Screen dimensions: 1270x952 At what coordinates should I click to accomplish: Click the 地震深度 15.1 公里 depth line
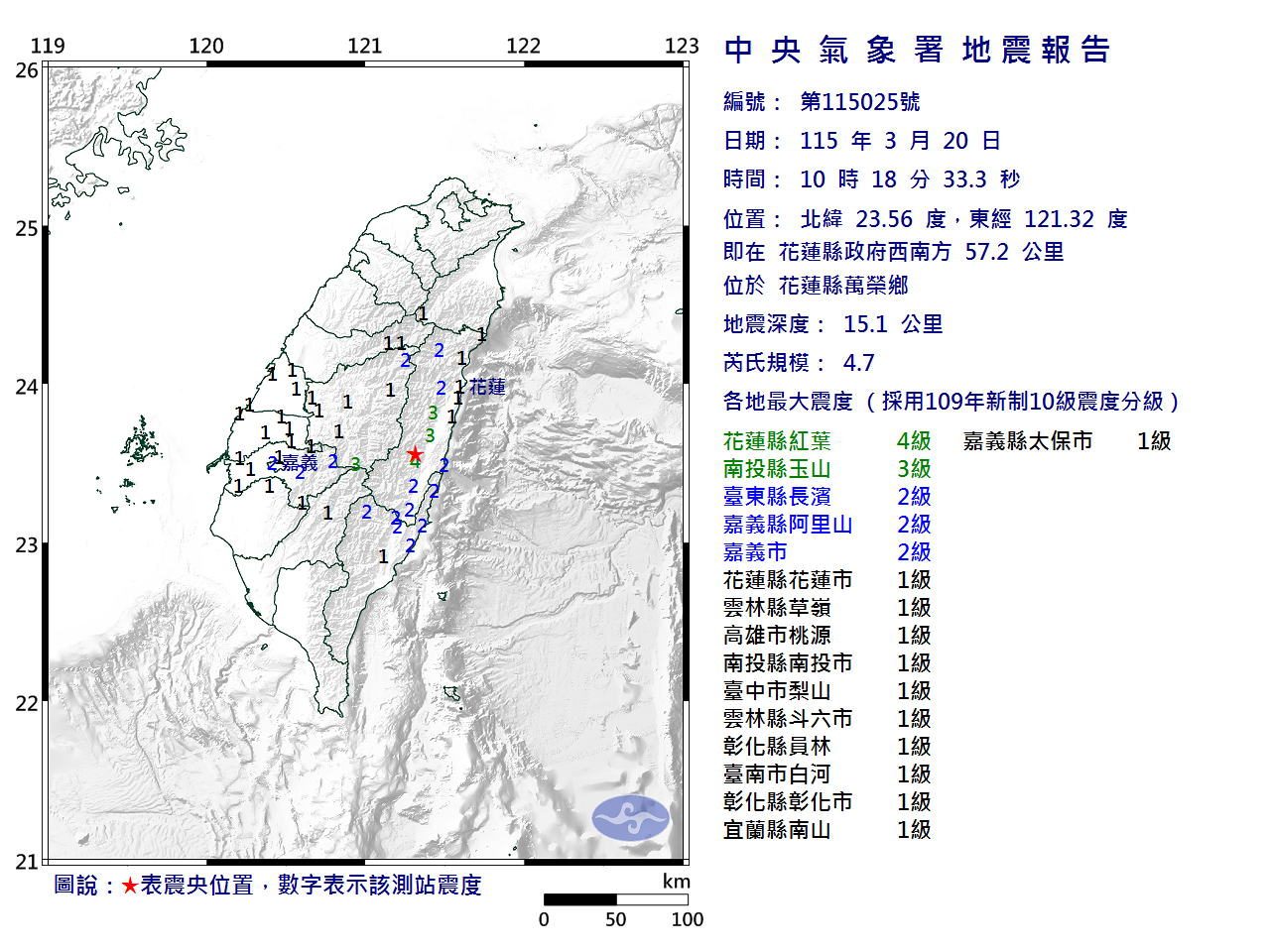click(832, 324)
